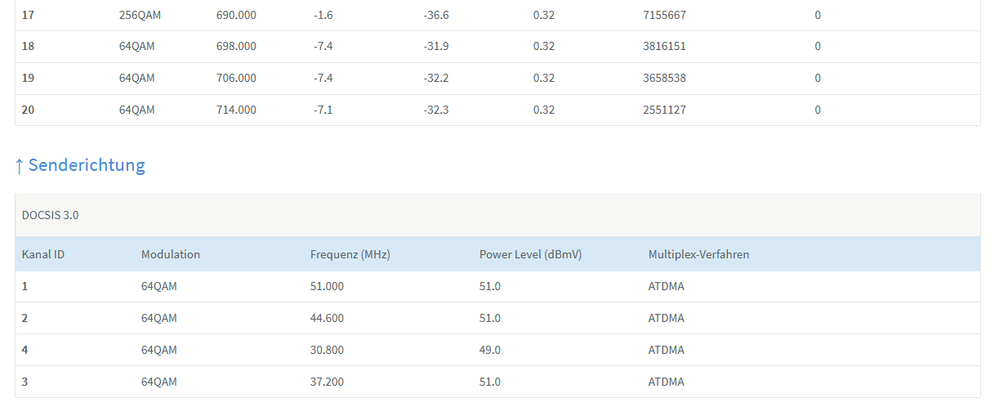Image resolution: width=999 pixels, height=408 pixels.
Task: Click the 44.600 frequency value
Action: [327, 318]
